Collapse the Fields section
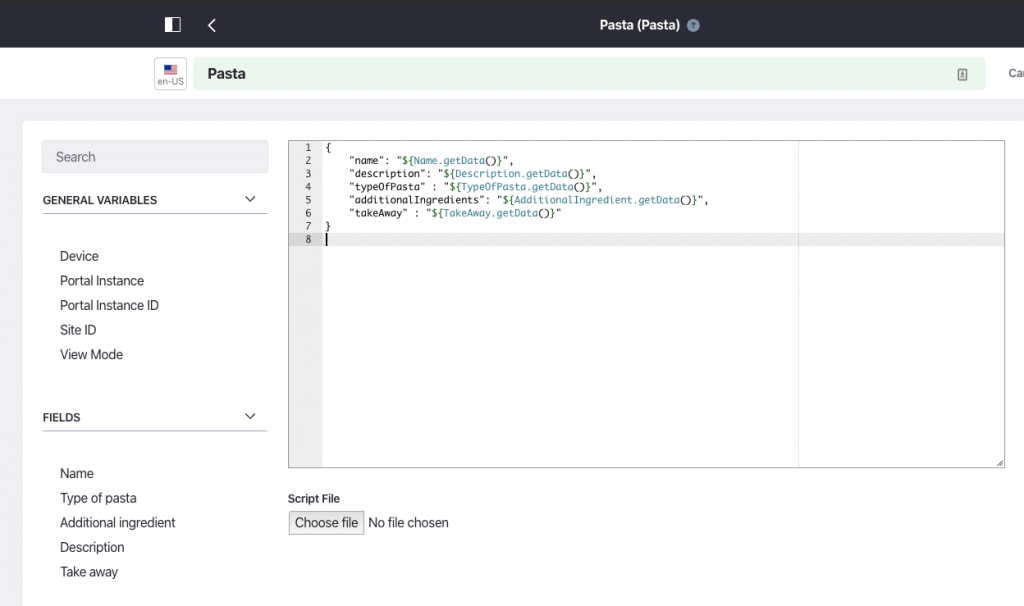Image resolution: width=1024 pixels, height=606 pixels. 250,417
